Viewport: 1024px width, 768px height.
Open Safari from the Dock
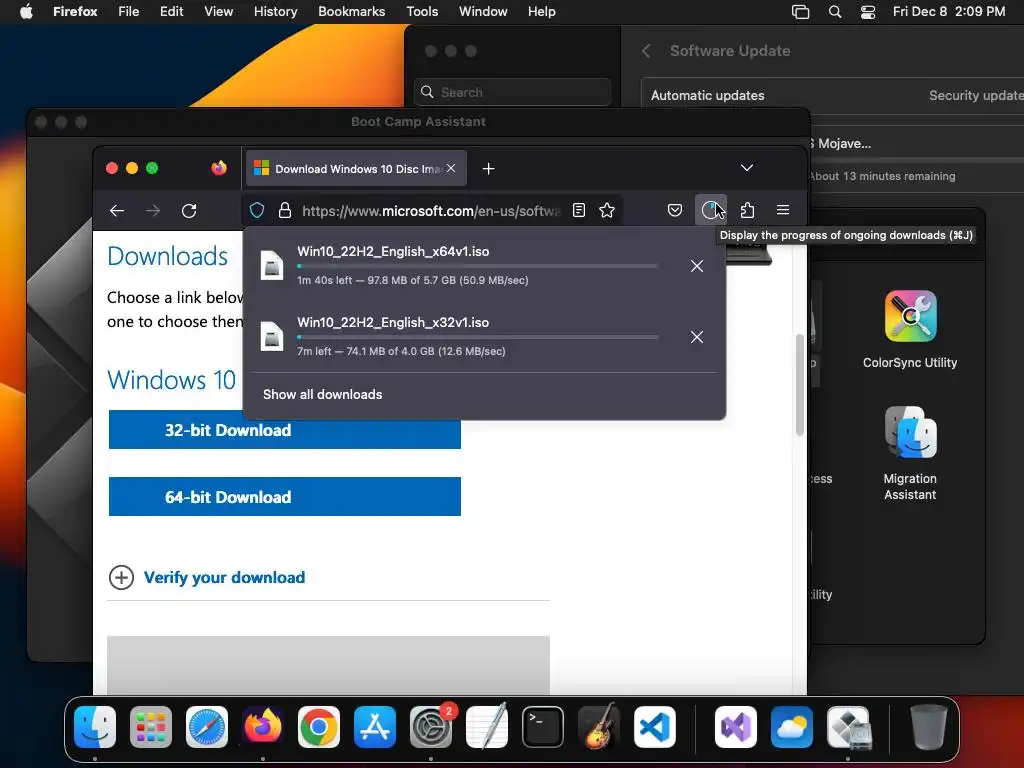(207, 727)
